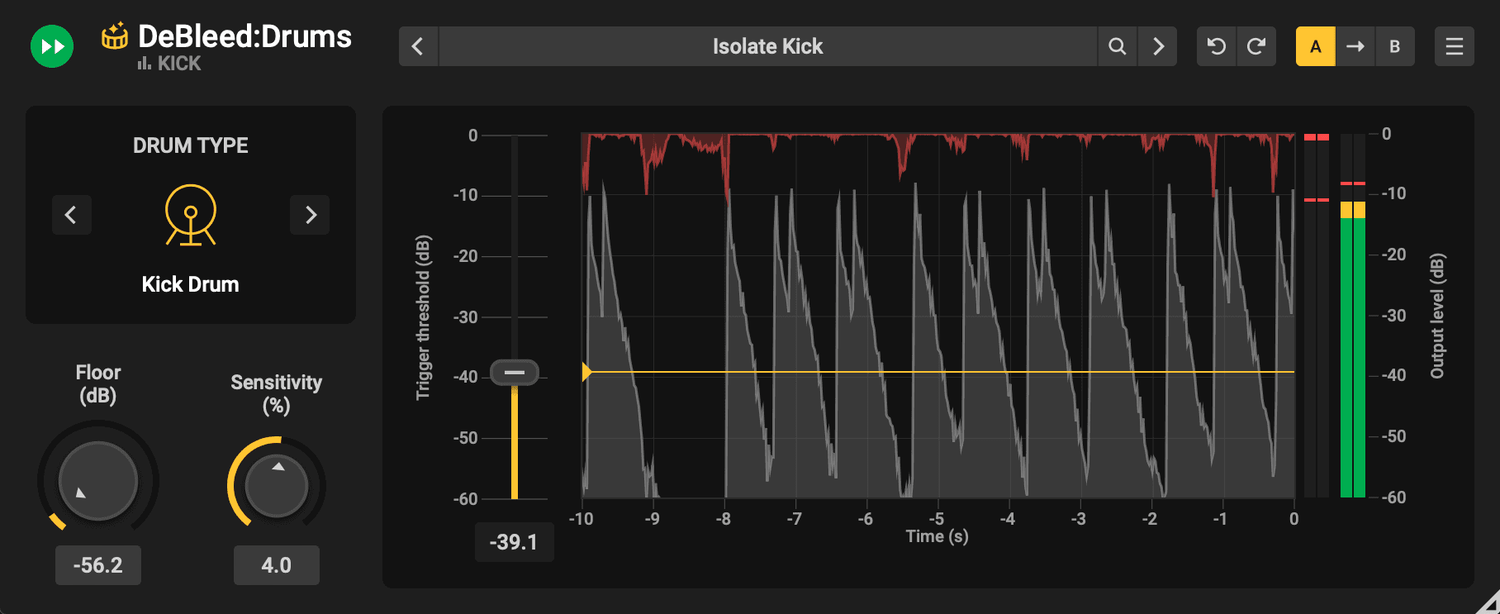
Task: Click the Floor knob
Action: (98, 481)
